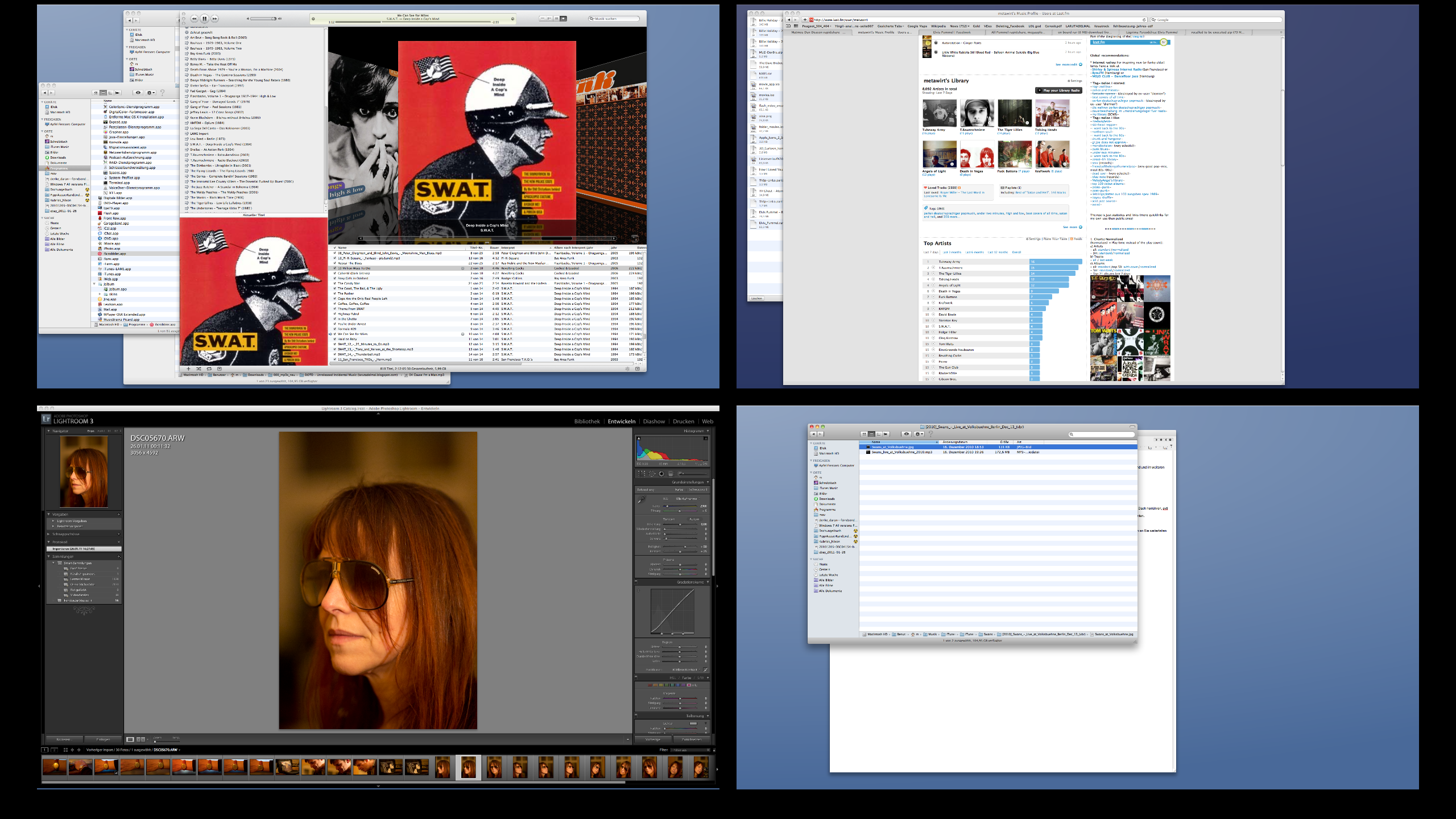Select the Lightroom crop overlay tool
This screenshot has width=1456, height=819.
641,474
